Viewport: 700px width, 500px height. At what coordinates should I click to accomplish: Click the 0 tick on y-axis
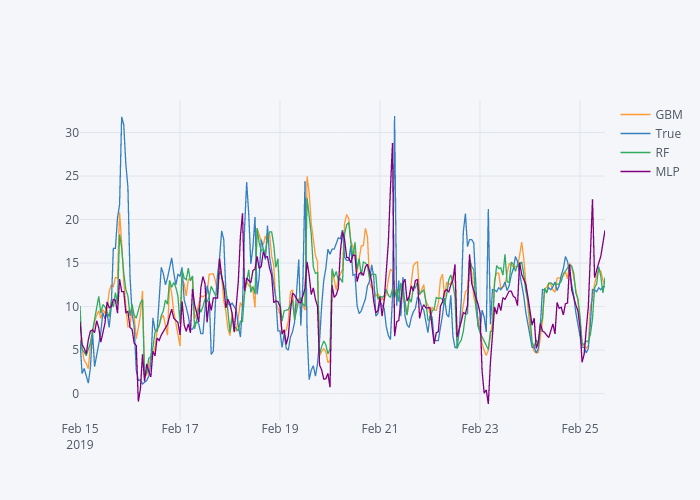75,393
